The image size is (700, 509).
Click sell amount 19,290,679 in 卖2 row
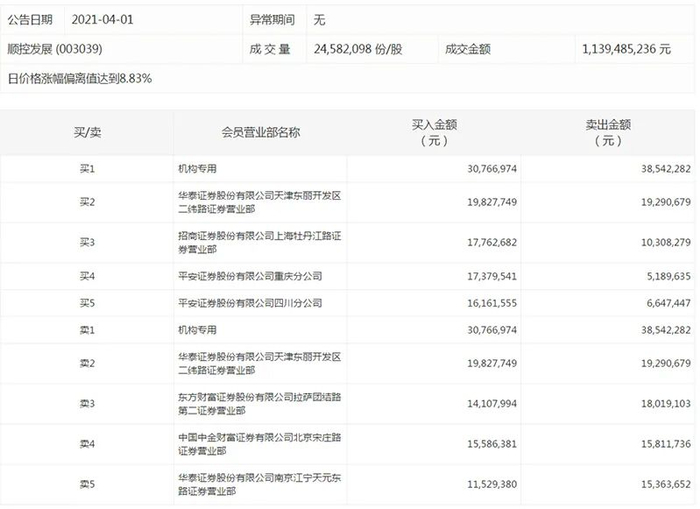pyautogui.click(x=666, y=363)
